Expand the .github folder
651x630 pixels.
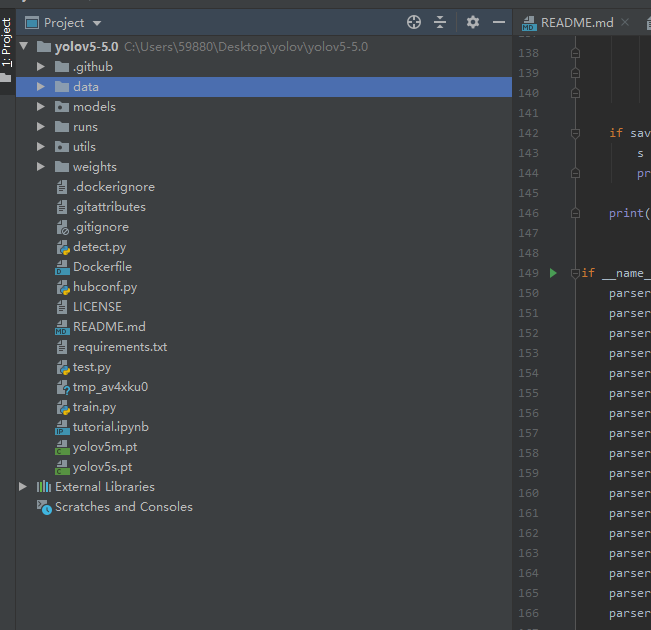41,66
